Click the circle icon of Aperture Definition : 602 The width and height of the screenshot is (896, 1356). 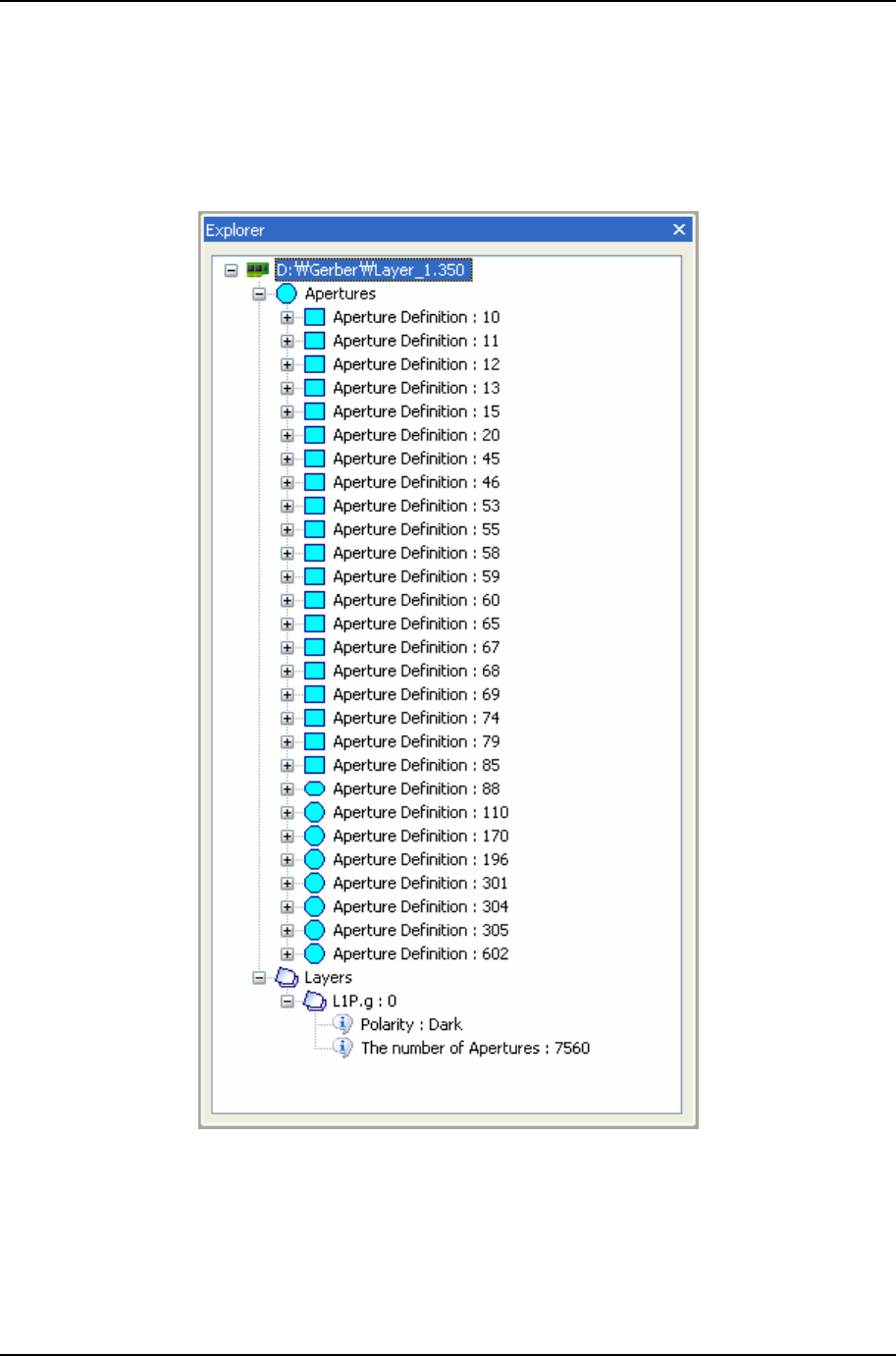pyautogui.click(x=314, y=953)
